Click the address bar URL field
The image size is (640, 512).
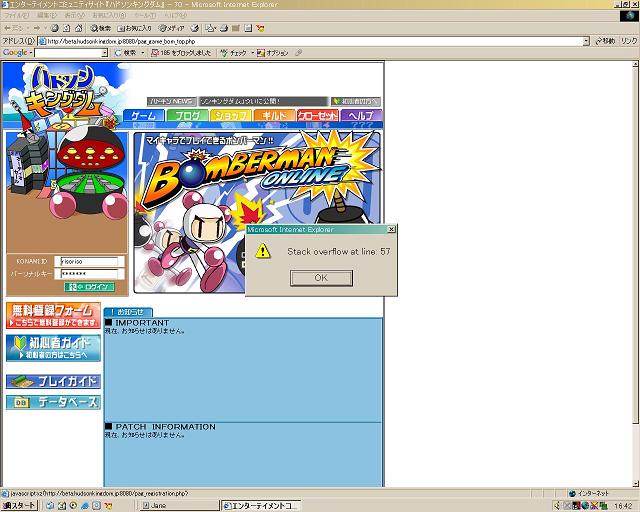(313, 41)
